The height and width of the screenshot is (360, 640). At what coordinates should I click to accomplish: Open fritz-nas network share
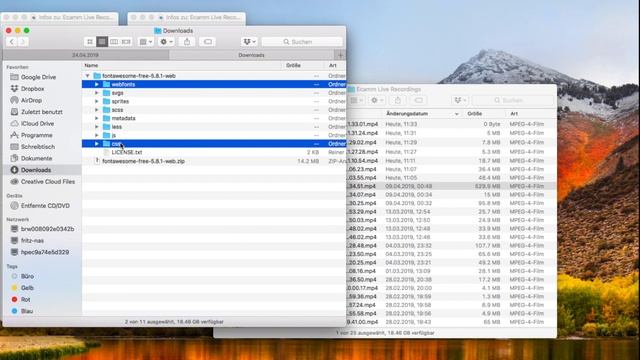pos(32,241)
